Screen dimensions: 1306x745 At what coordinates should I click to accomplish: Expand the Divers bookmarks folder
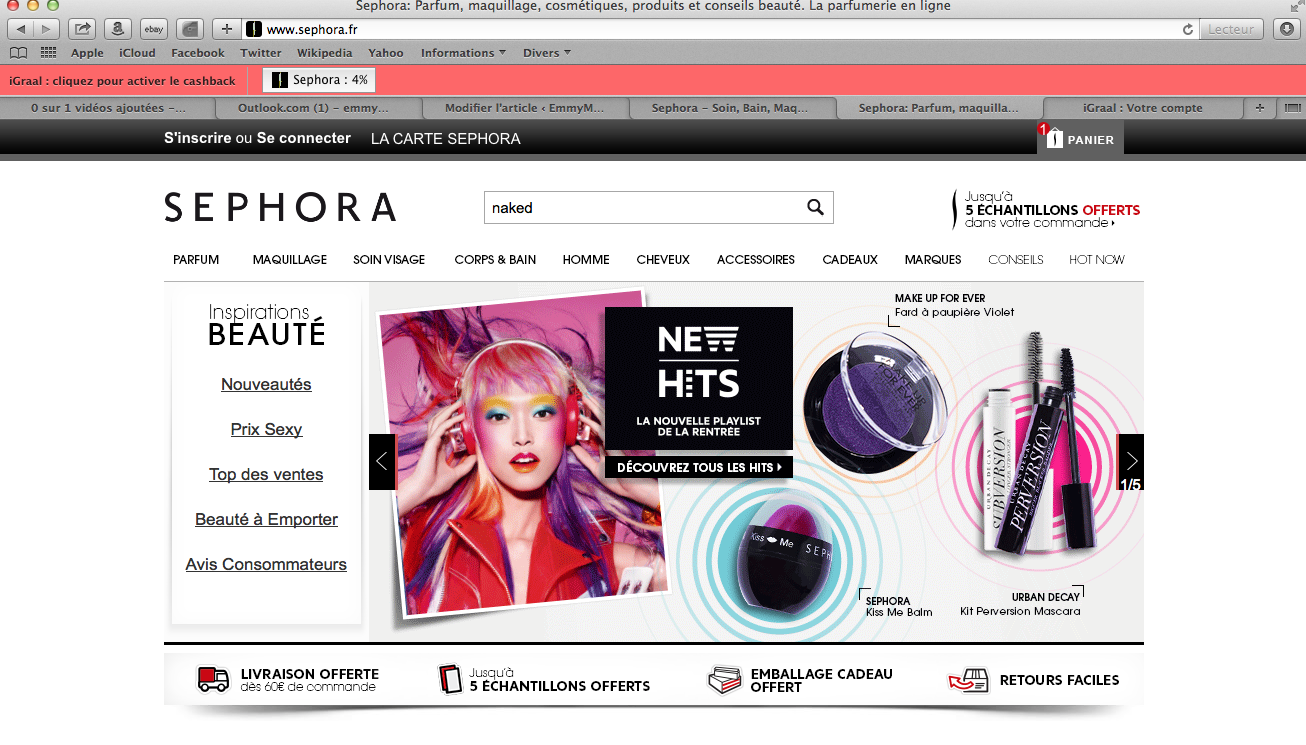[x=547, y=53]
